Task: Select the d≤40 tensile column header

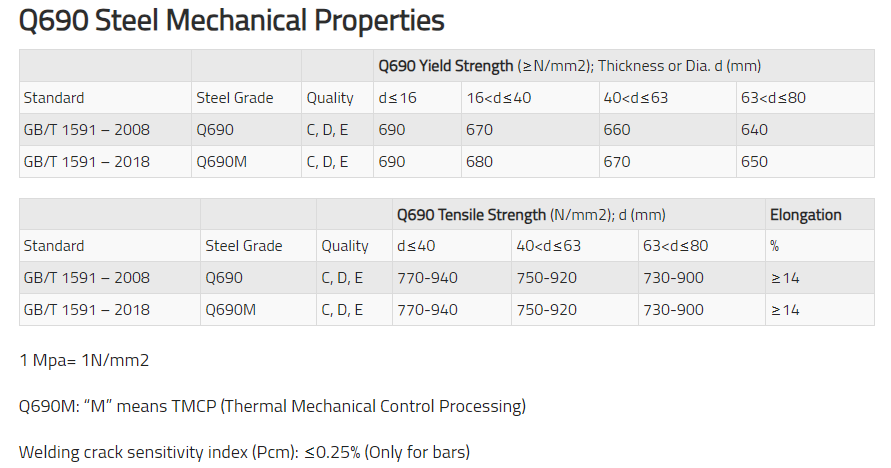Action: 416,246
